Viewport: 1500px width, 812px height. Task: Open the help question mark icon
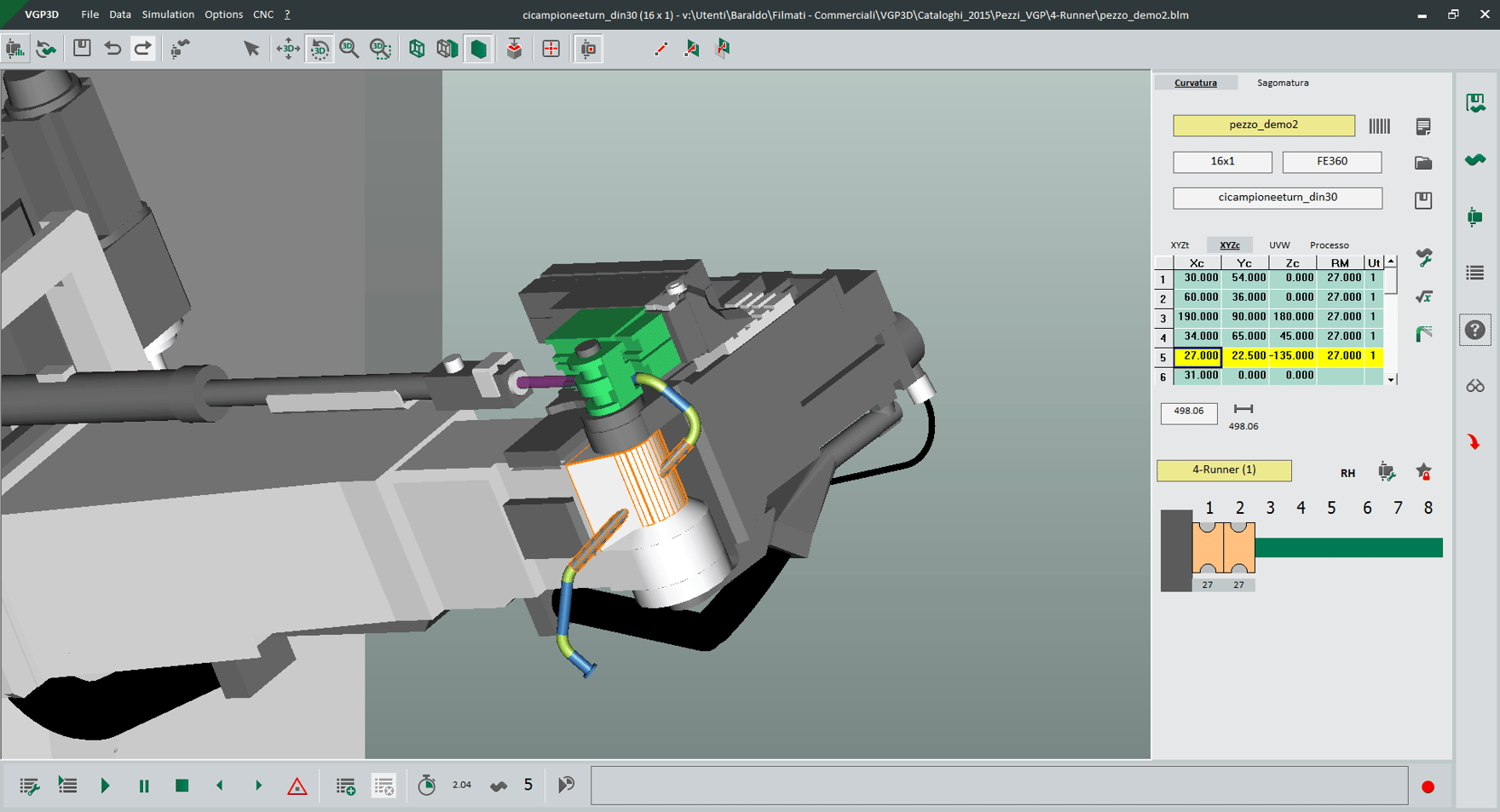(x=1475, y=330)
